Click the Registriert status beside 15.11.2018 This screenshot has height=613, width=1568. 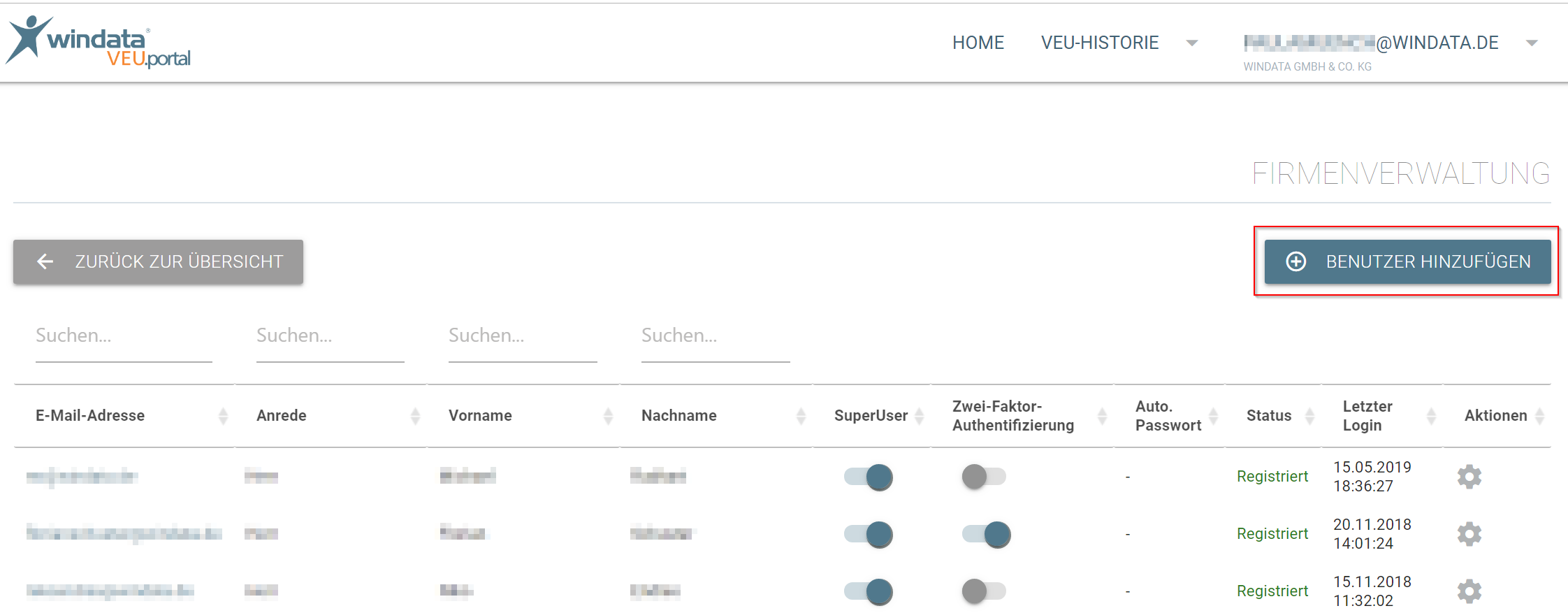click(1272, 591)
